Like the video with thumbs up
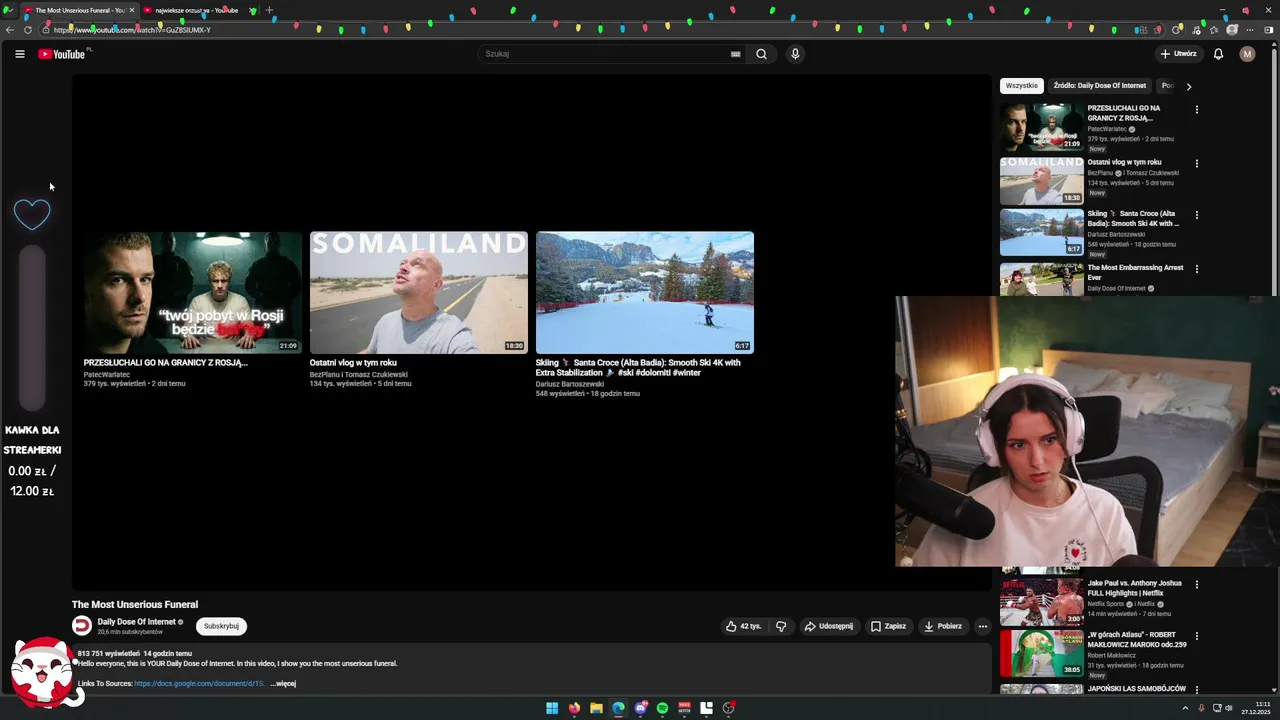 tap(744, 626)
